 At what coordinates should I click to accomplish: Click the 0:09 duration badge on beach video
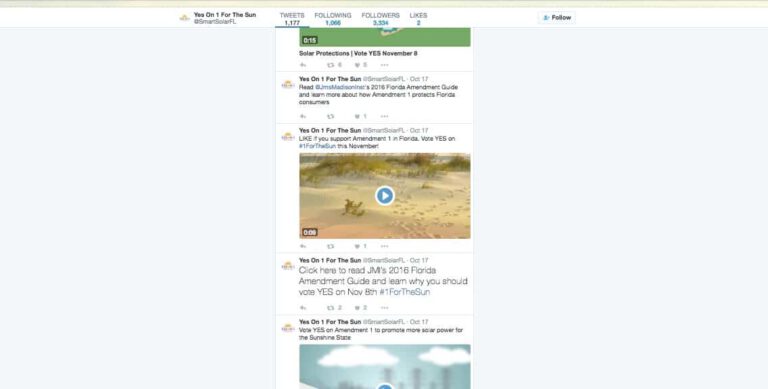pyautogui.click(x=310, y=233)
